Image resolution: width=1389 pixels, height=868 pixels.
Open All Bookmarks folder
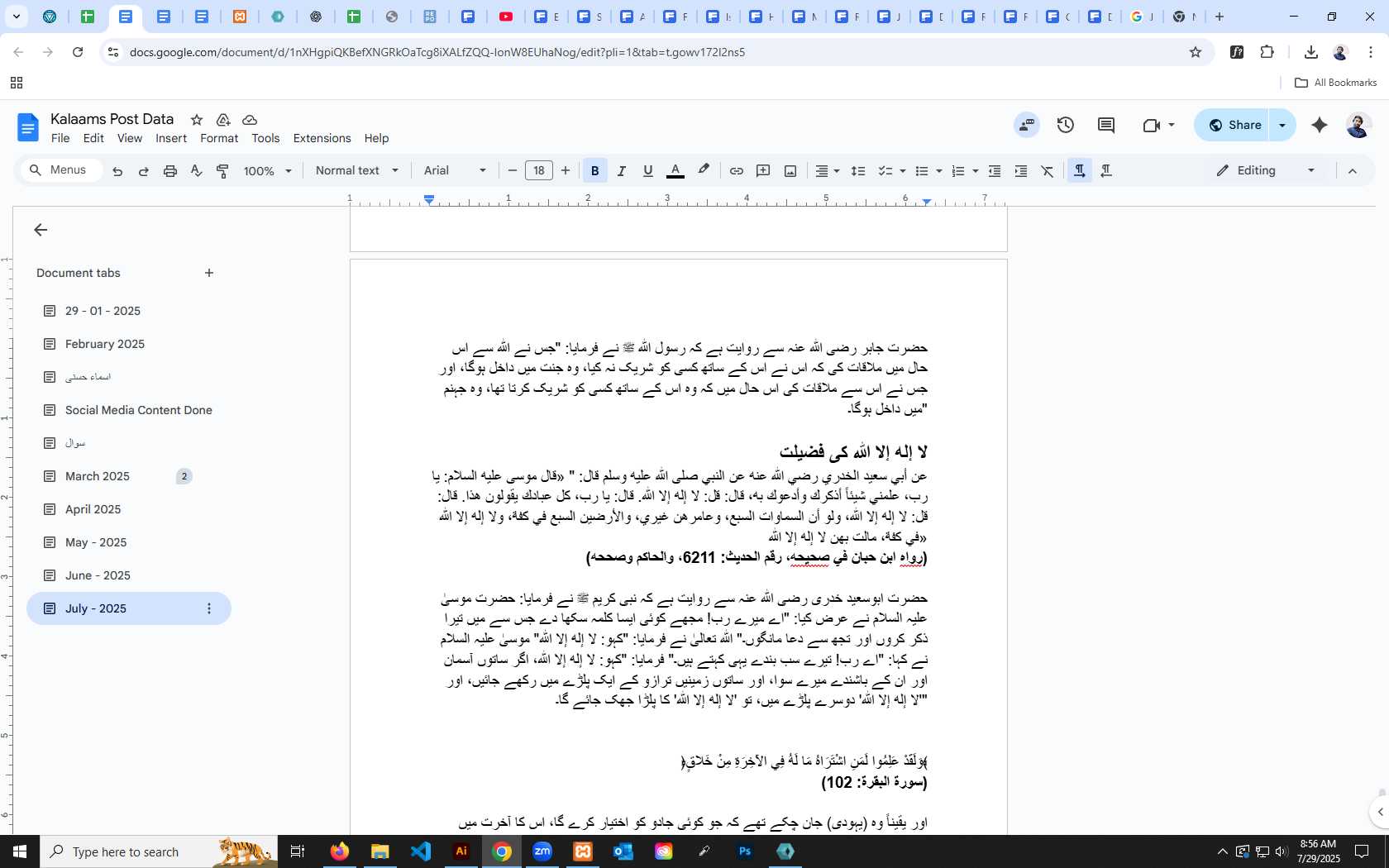(1335, 83)
